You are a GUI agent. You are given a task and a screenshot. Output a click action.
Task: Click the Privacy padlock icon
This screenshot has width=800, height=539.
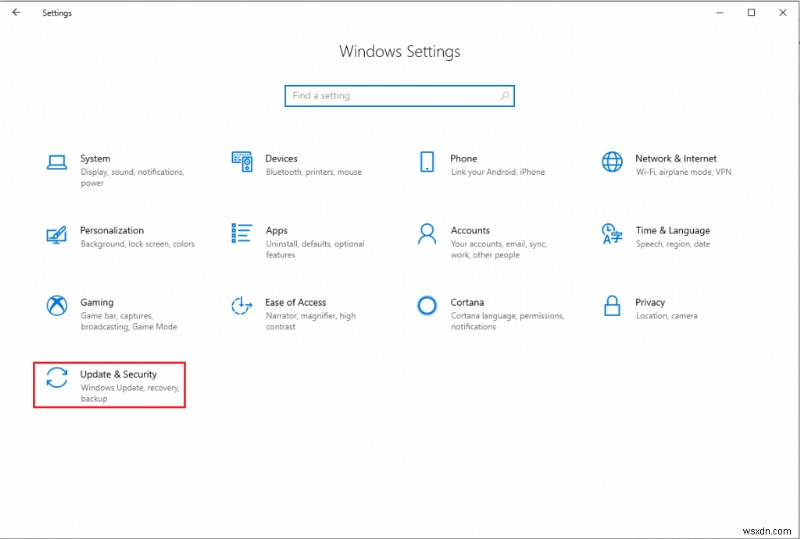[612, 306]
